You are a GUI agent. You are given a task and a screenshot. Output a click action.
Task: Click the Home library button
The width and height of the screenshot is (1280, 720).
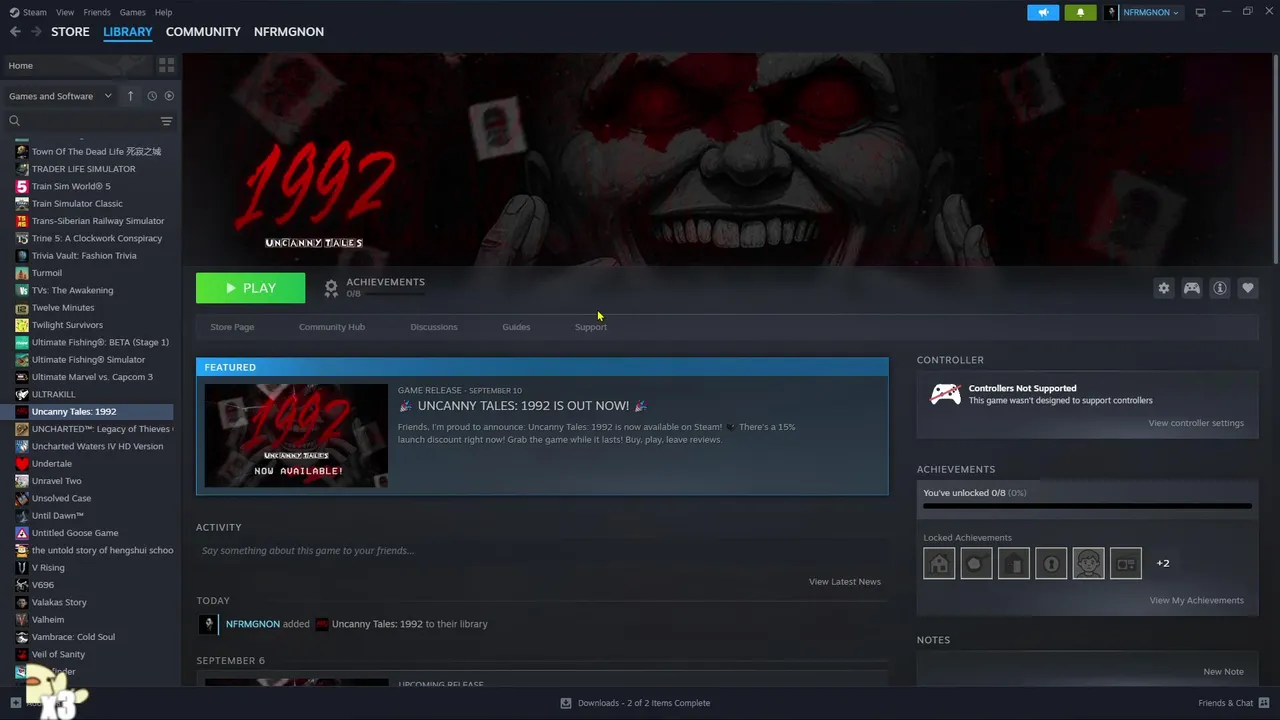pos(77,65)
